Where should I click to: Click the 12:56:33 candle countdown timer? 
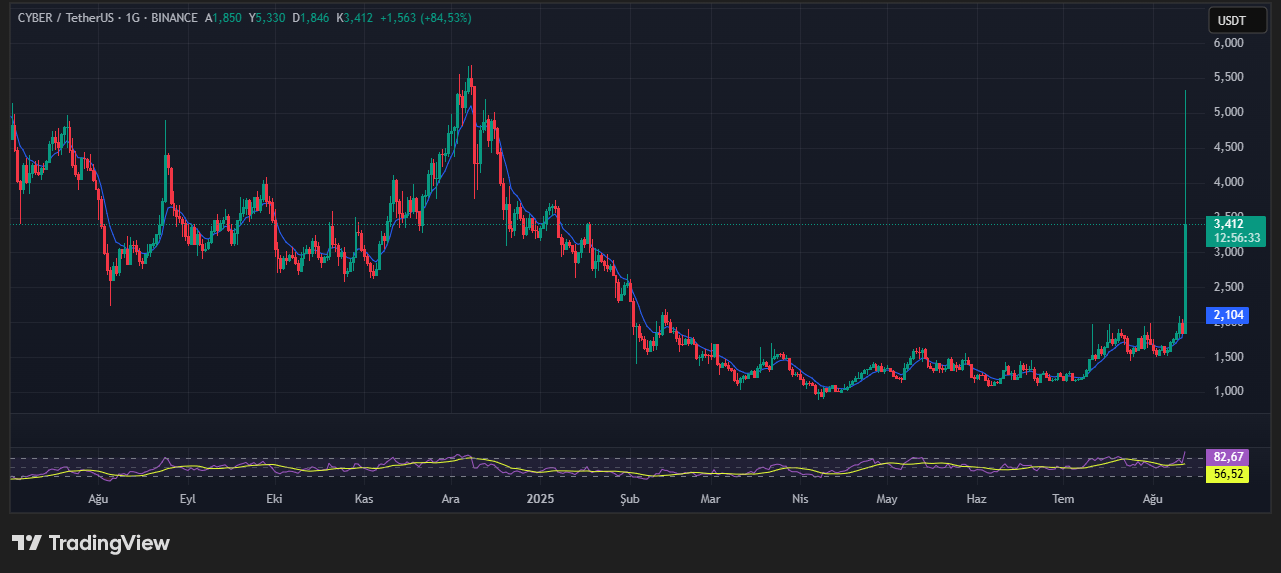(1237, 238)
